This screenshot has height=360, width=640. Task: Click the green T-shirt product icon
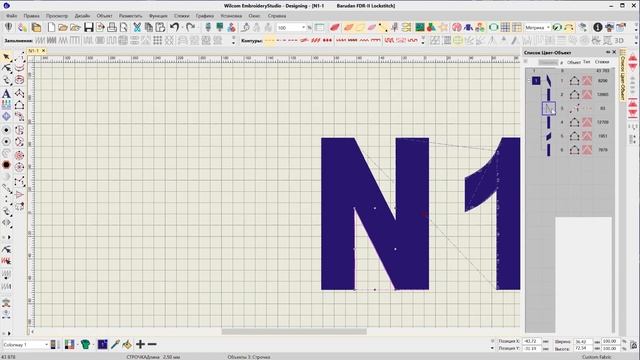click(x=85, y=344)
